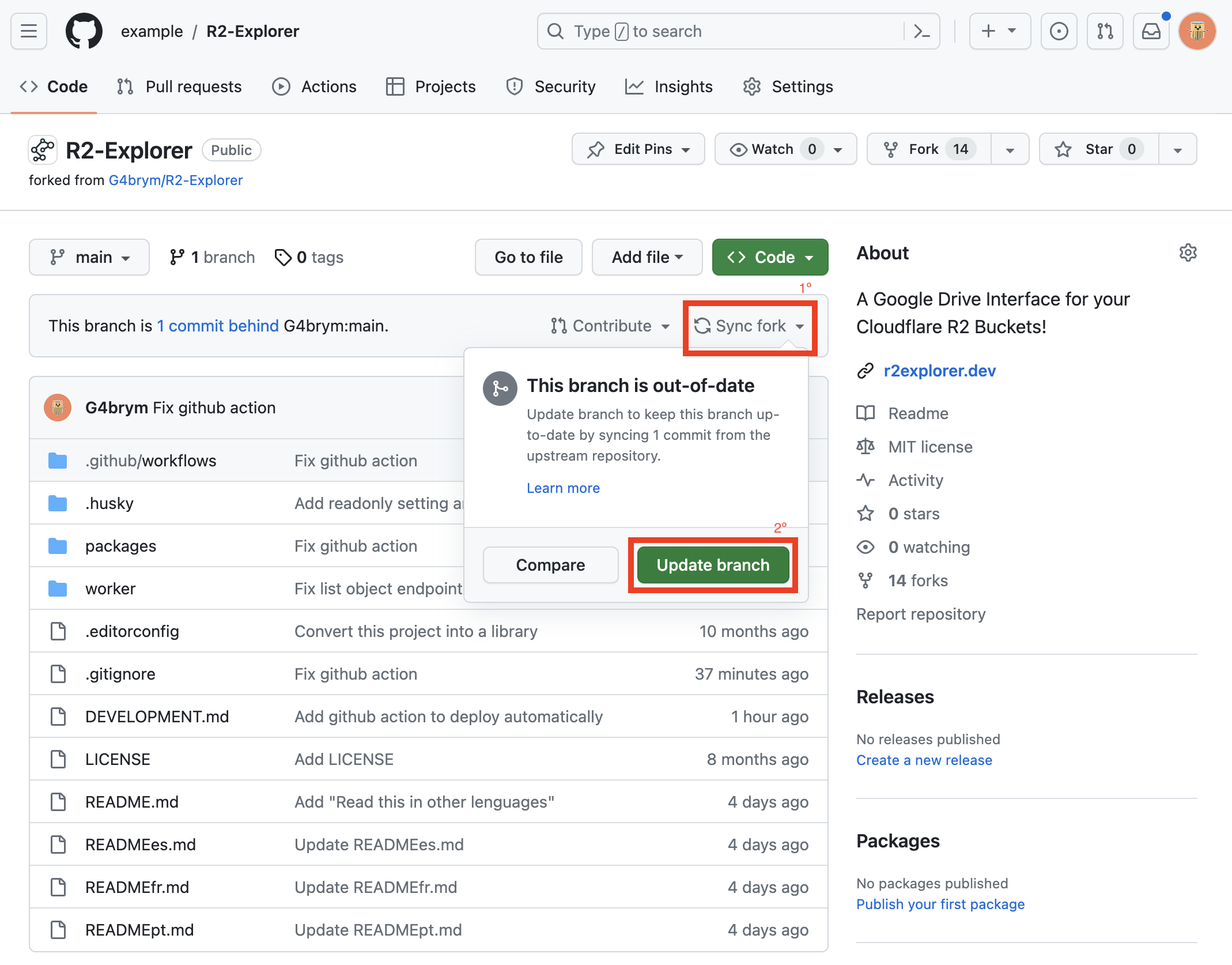
Task: Expand the Fork options arrow
Action: 1010,149
